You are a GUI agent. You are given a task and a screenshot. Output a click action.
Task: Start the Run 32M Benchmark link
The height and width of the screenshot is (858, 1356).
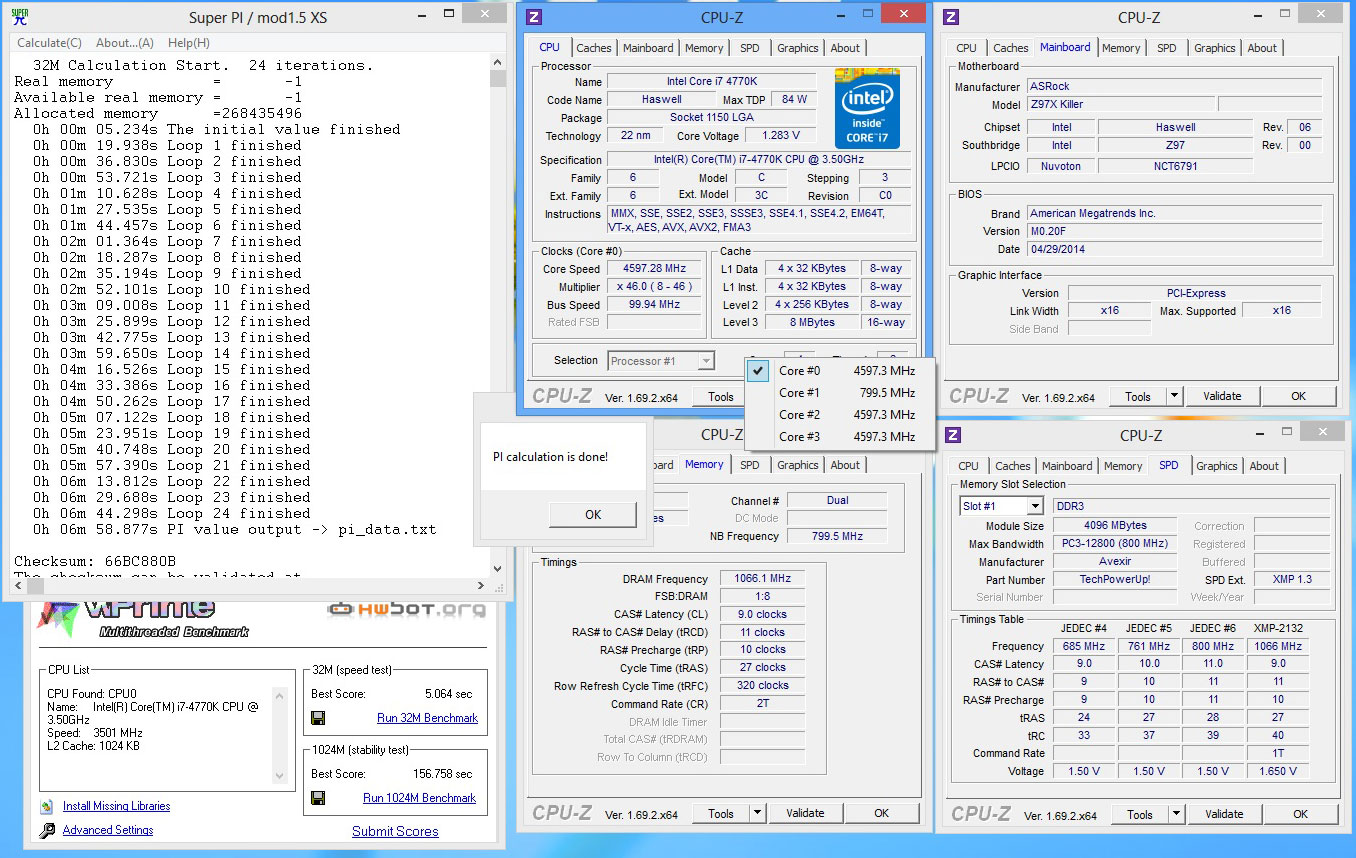[x=427, y=718]
